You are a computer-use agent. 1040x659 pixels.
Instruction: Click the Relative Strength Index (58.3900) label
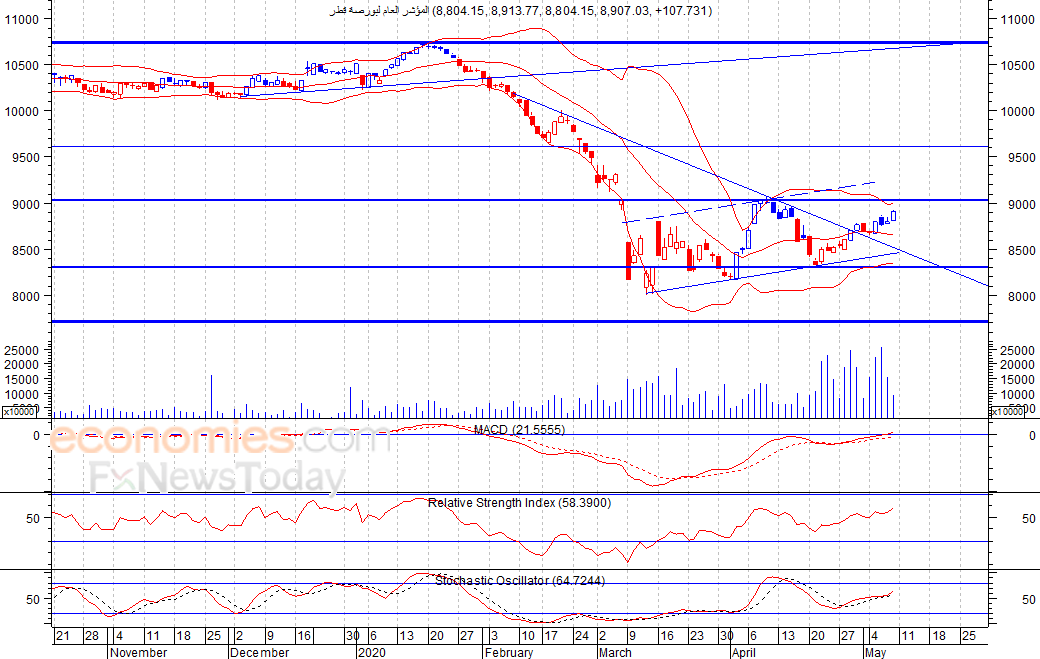[x=519, y=503]
